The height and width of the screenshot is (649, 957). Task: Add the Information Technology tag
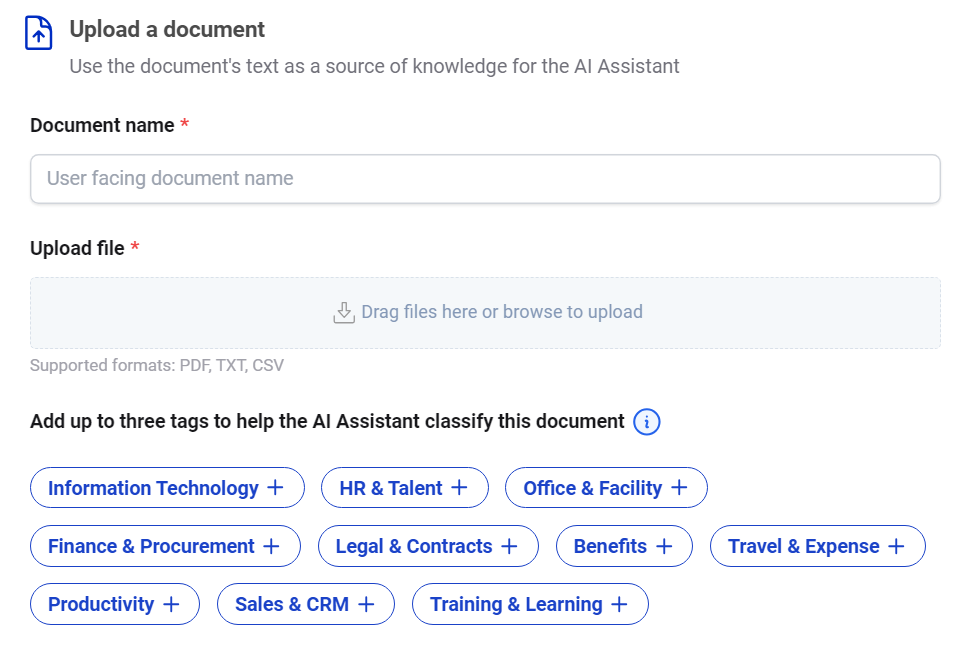click(x=167, y=488)
